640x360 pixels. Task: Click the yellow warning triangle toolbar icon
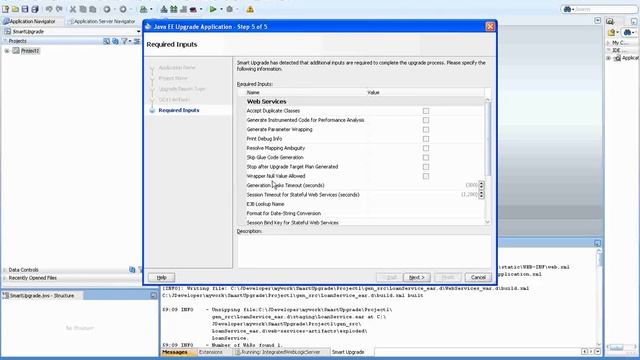(x=250, y=9)
